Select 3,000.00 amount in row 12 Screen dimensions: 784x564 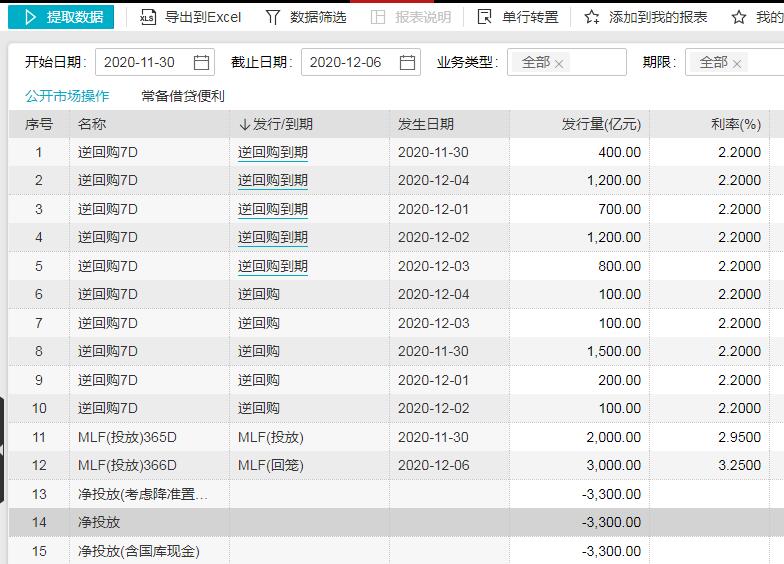(x=614, y=466)
